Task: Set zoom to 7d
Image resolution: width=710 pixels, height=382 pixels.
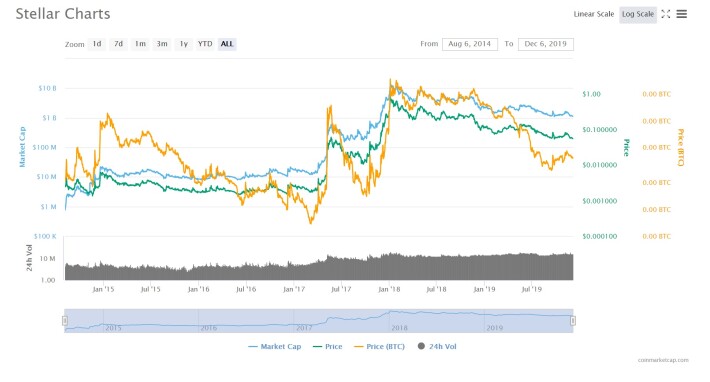Action: coord(118,44)
